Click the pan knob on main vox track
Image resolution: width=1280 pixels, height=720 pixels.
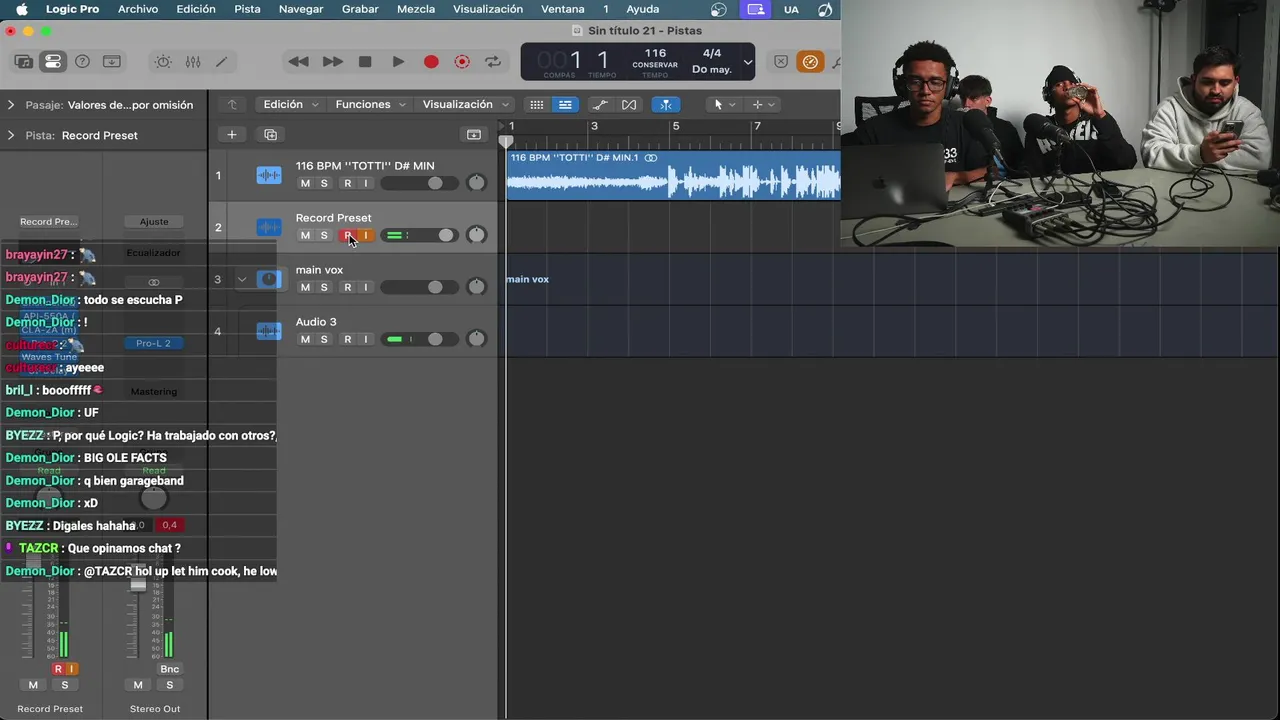point(477,286)
